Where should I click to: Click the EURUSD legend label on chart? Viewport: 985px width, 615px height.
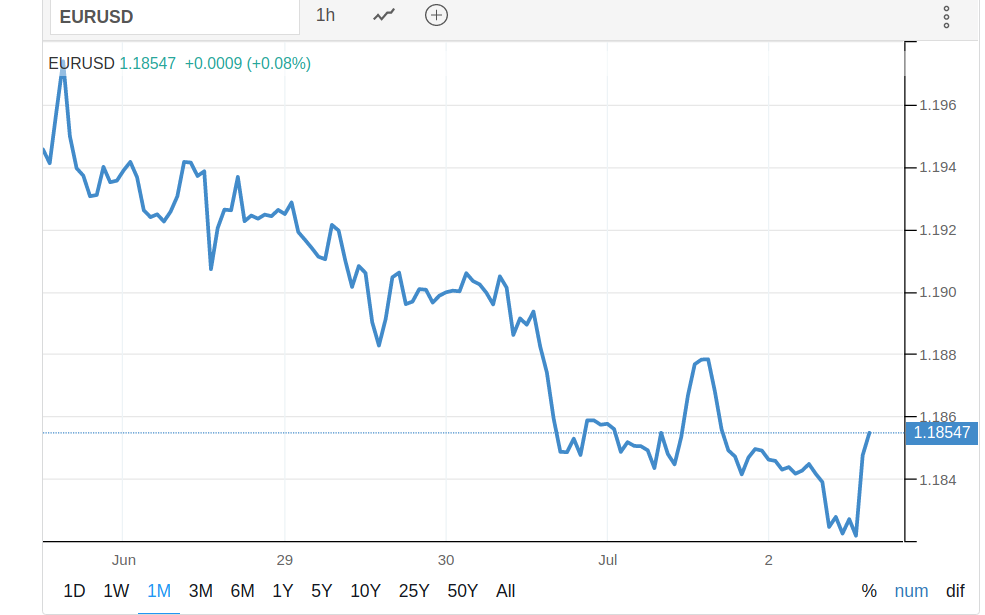(82, 63)
